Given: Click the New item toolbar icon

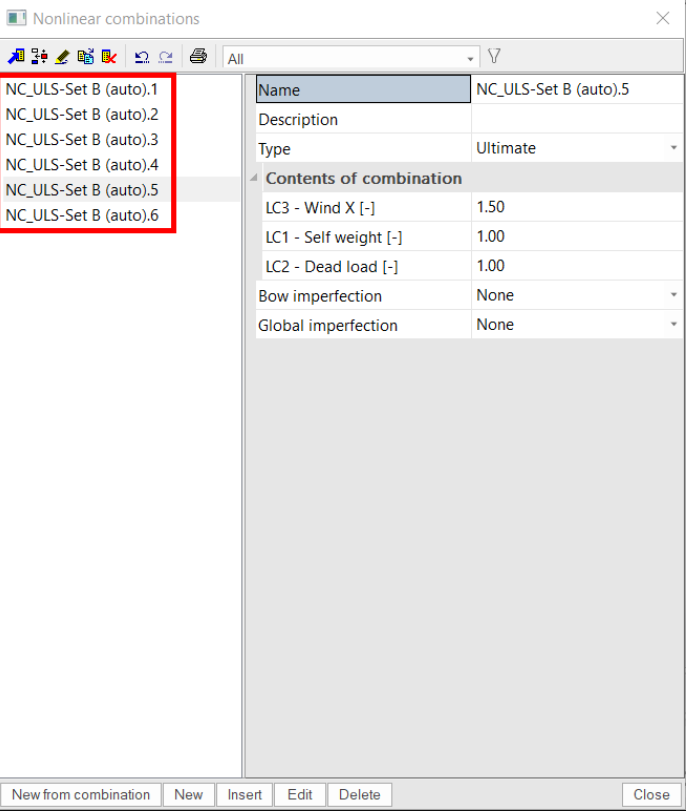Looking at the screenshot, I should [x=16, y=56].
